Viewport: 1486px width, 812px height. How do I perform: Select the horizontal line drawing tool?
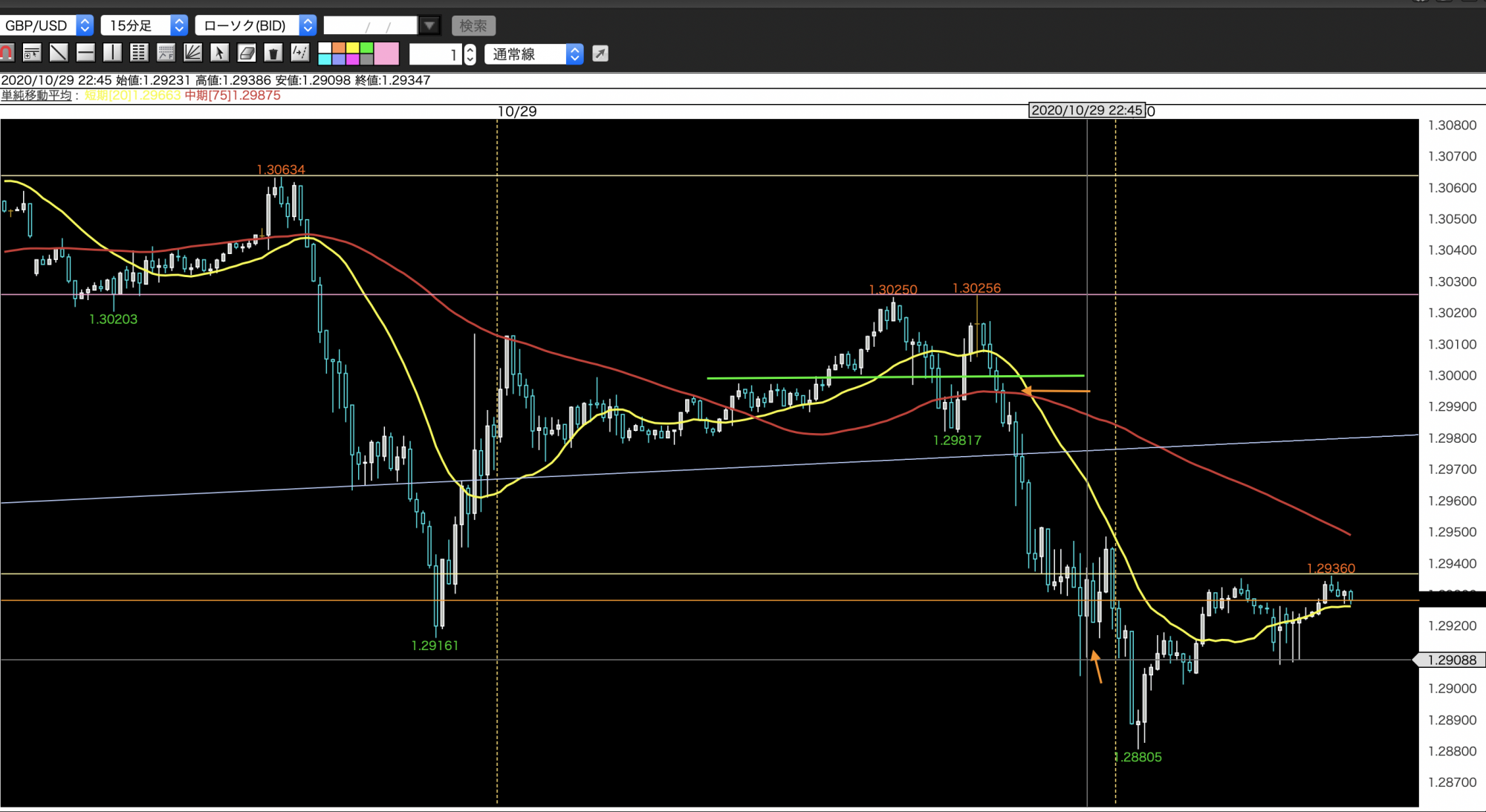[x=85, y=53]
